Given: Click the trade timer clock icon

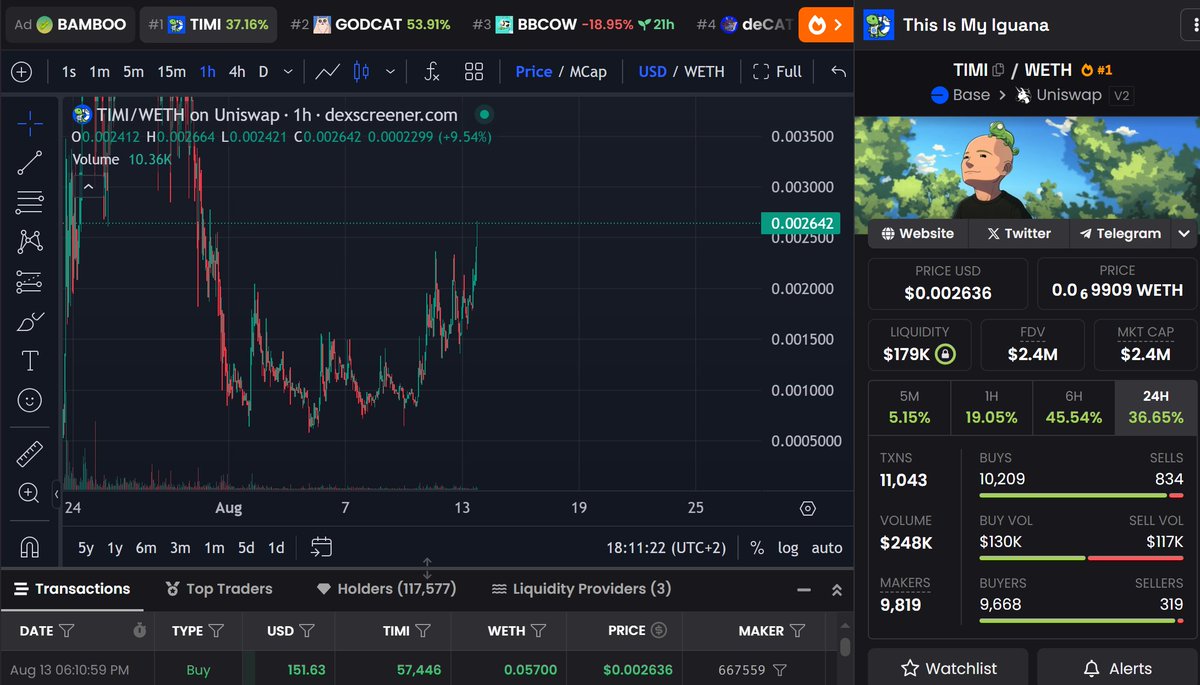Looking at the screenshot, I should tap(140, 631).
